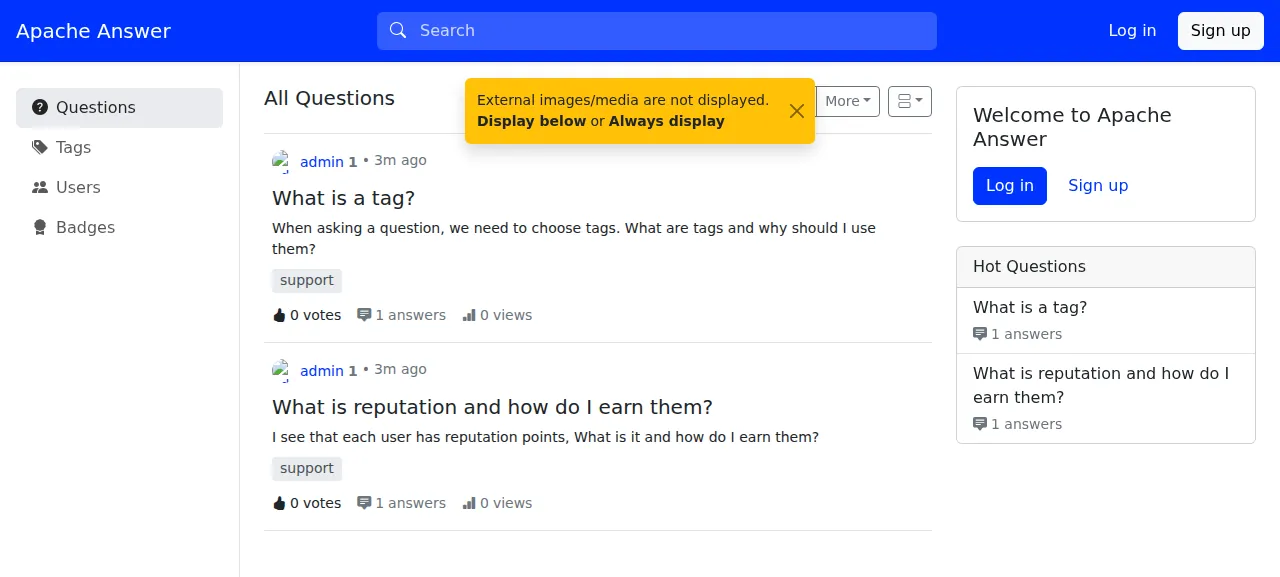Open the More sorting dropdown
The height and width of the screenshot is (577, 1280).
click(x=848, y=101)
